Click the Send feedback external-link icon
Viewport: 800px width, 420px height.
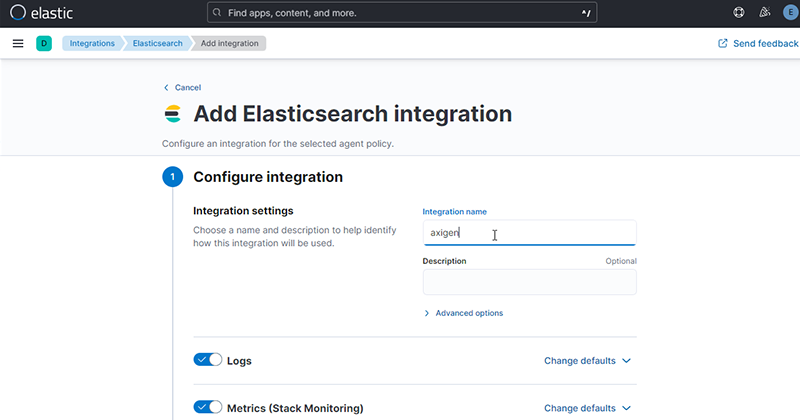coord(722,43)
